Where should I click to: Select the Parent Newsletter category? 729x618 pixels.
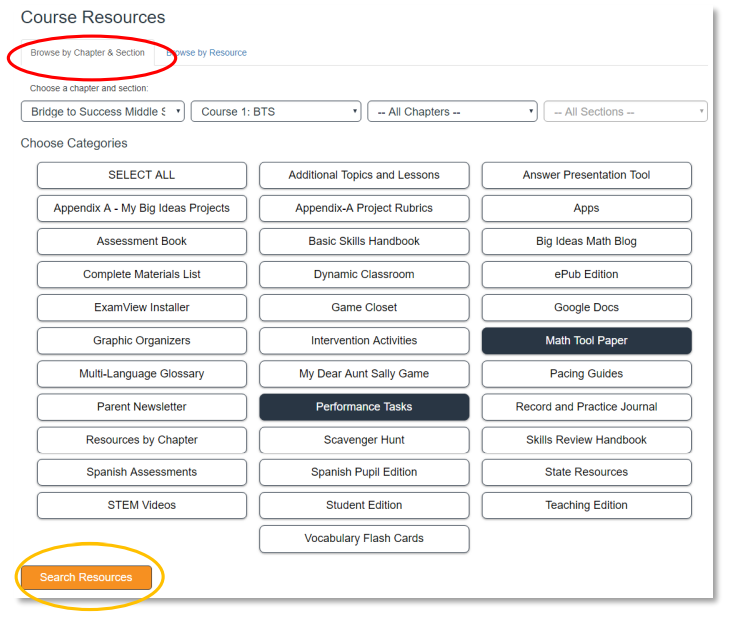tap(142, 407)
